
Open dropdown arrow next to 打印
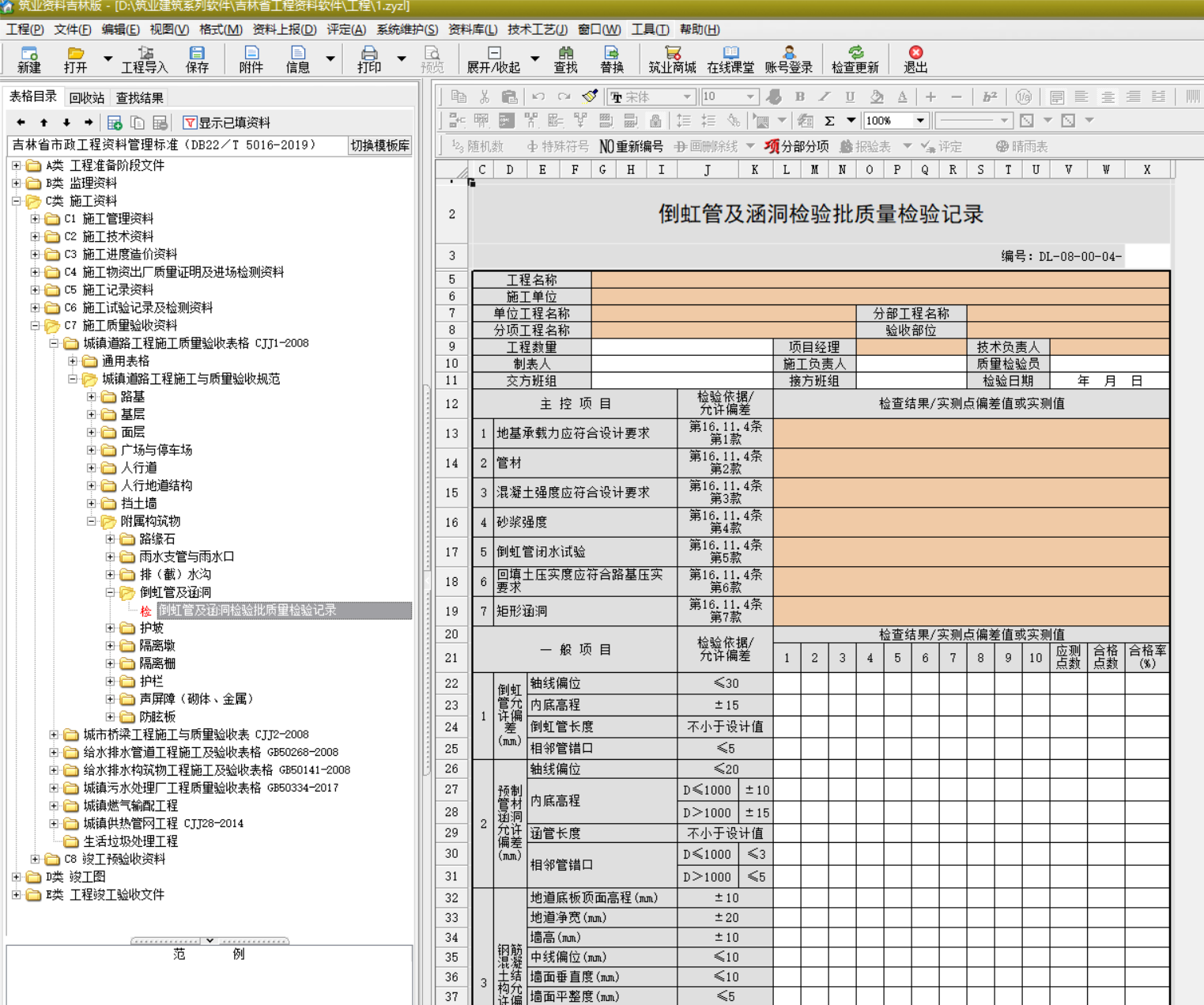pos(402,59)
